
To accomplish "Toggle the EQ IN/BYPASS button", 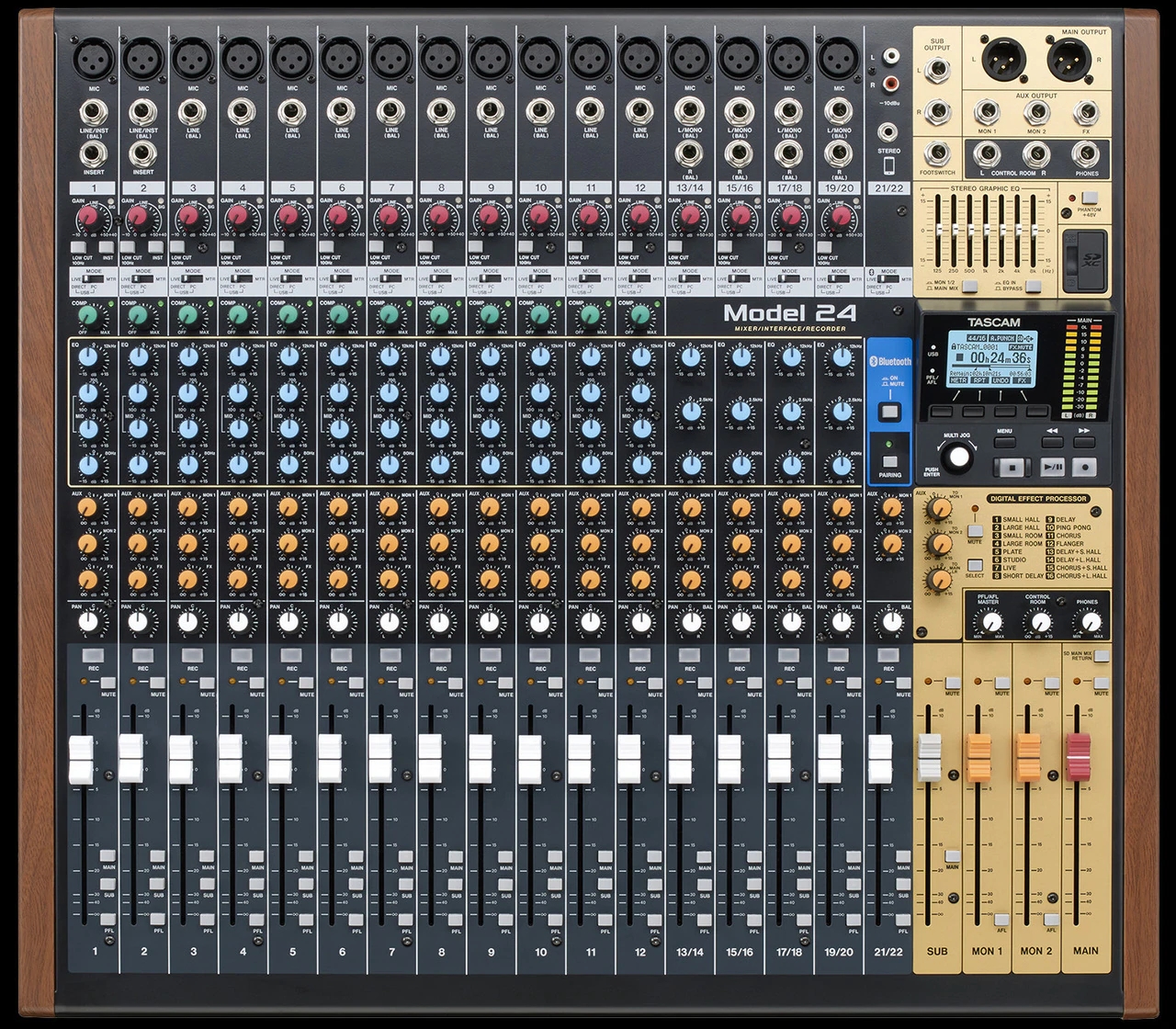I will 1033,288.
